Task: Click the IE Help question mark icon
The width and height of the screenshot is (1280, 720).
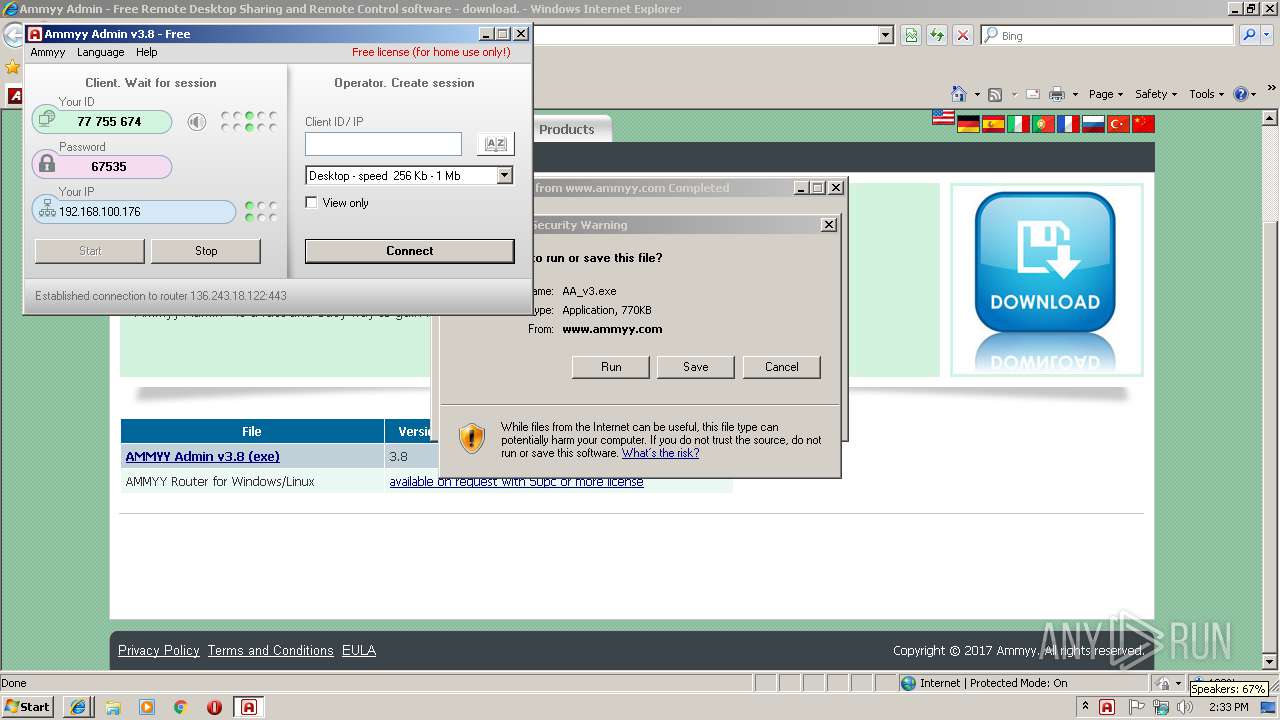Action: (1241, 94)
